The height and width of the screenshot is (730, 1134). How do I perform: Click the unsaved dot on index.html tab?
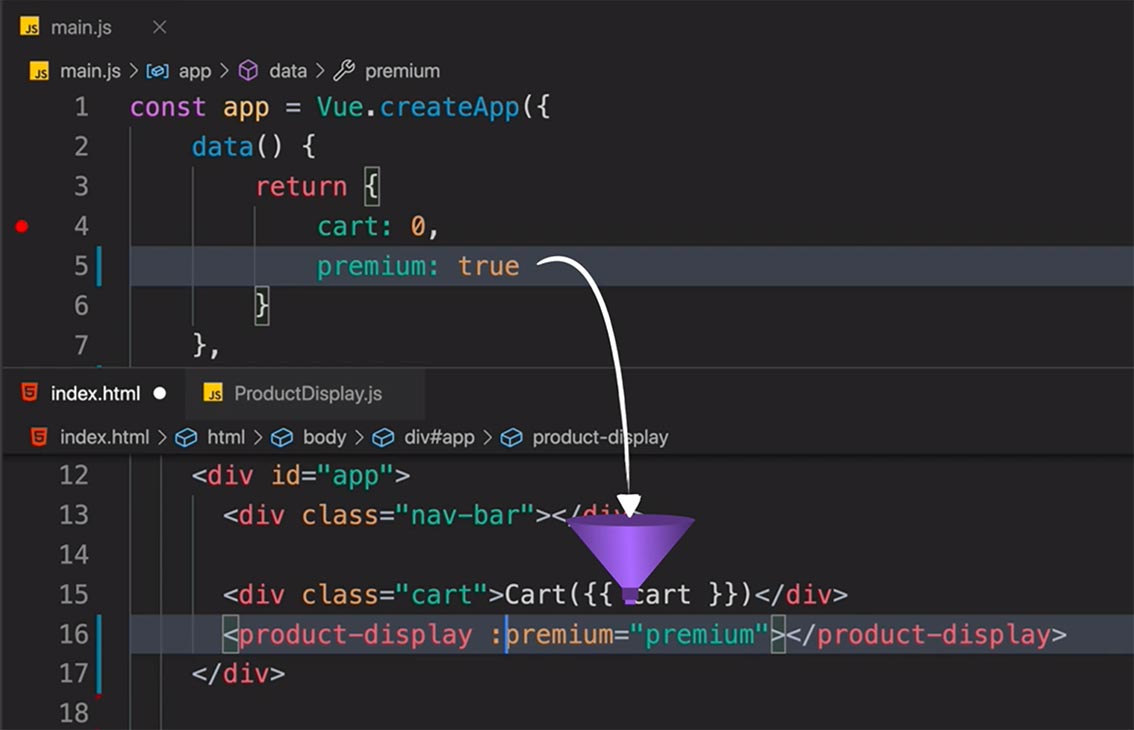pos(159,393)
